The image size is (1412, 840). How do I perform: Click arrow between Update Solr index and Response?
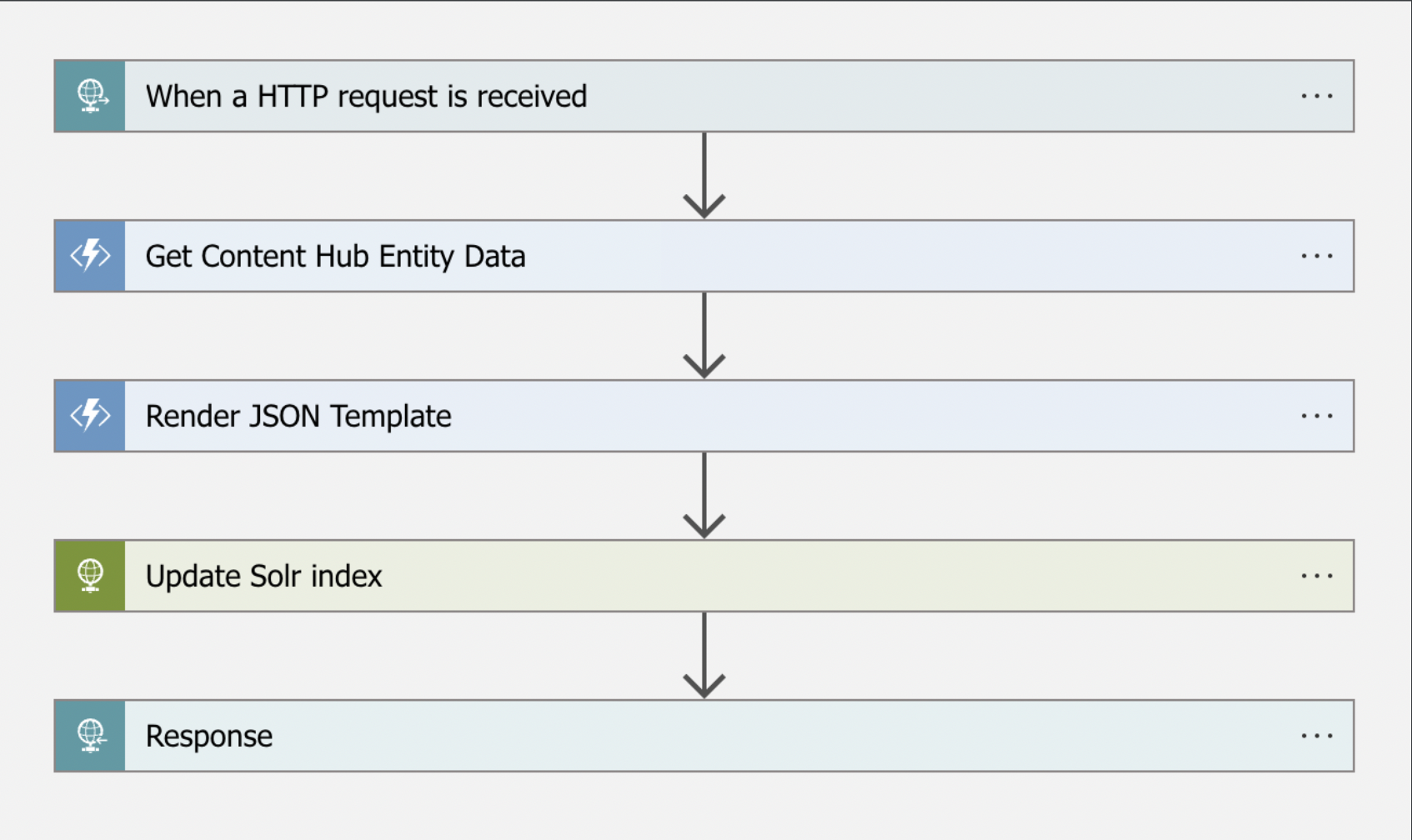[704, 656]
